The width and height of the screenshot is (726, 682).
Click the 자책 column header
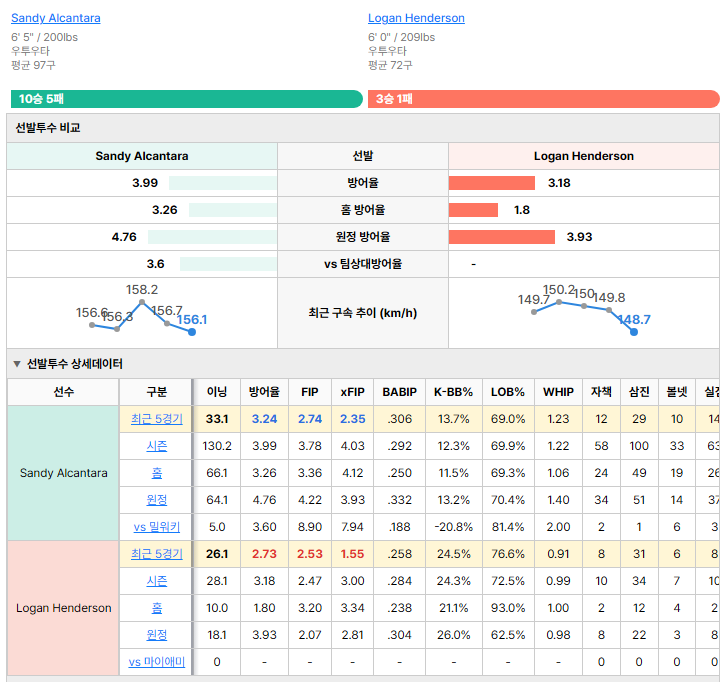click(x=601, y=392)
